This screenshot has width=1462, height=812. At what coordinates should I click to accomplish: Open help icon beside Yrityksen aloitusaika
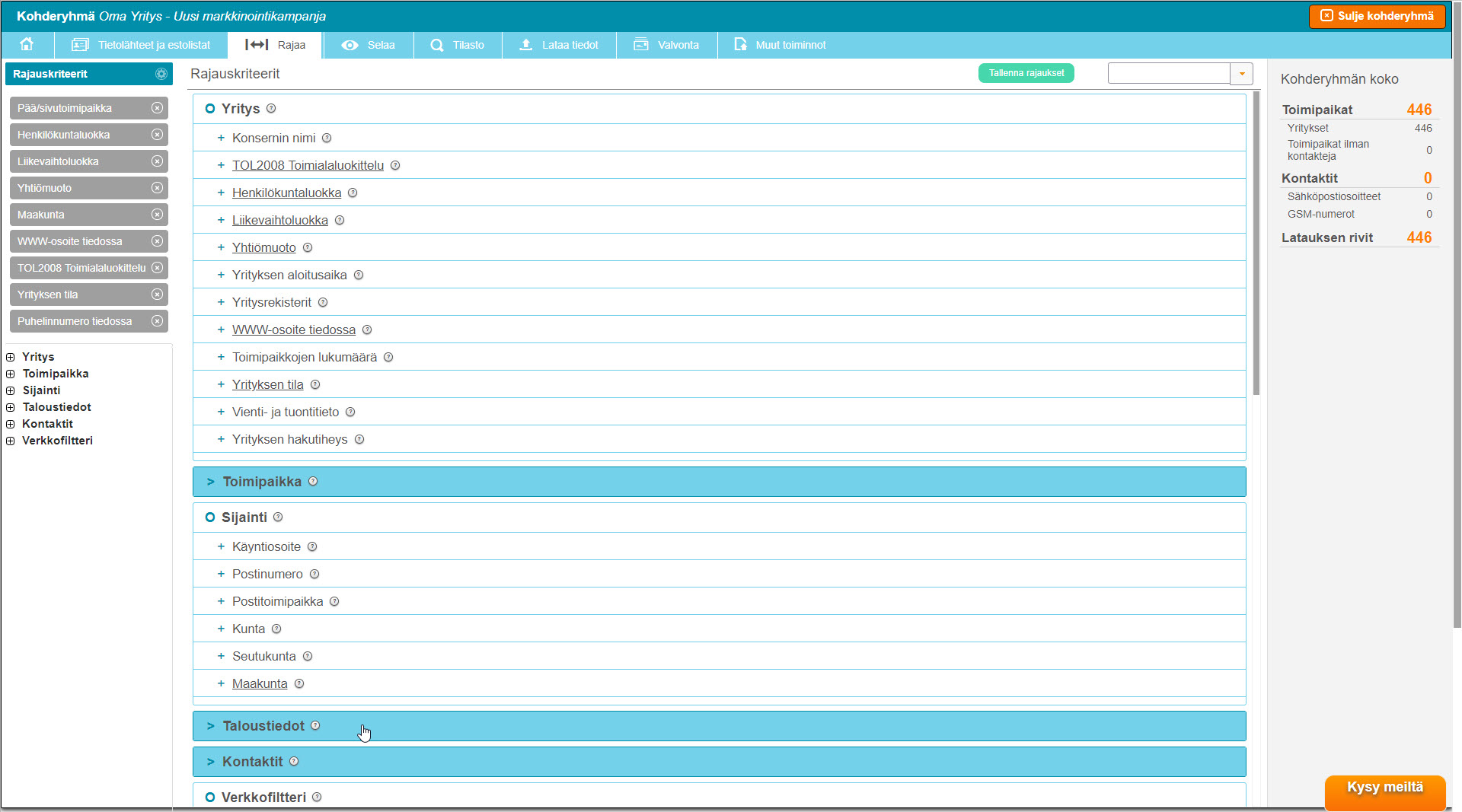coord(359,275)
